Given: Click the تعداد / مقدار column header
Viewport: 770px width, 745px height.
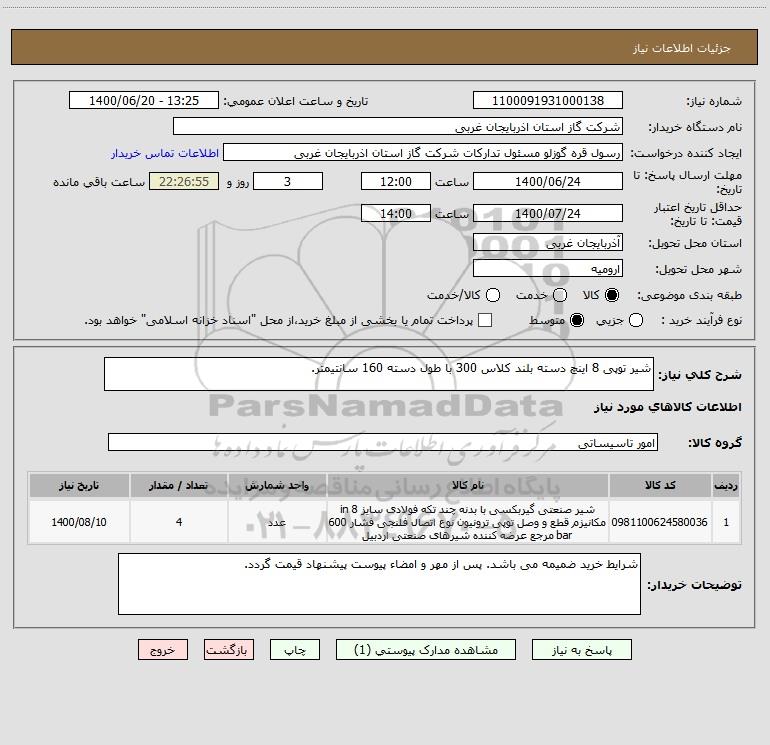Looking at the screenshot, I should click(179, 485).
